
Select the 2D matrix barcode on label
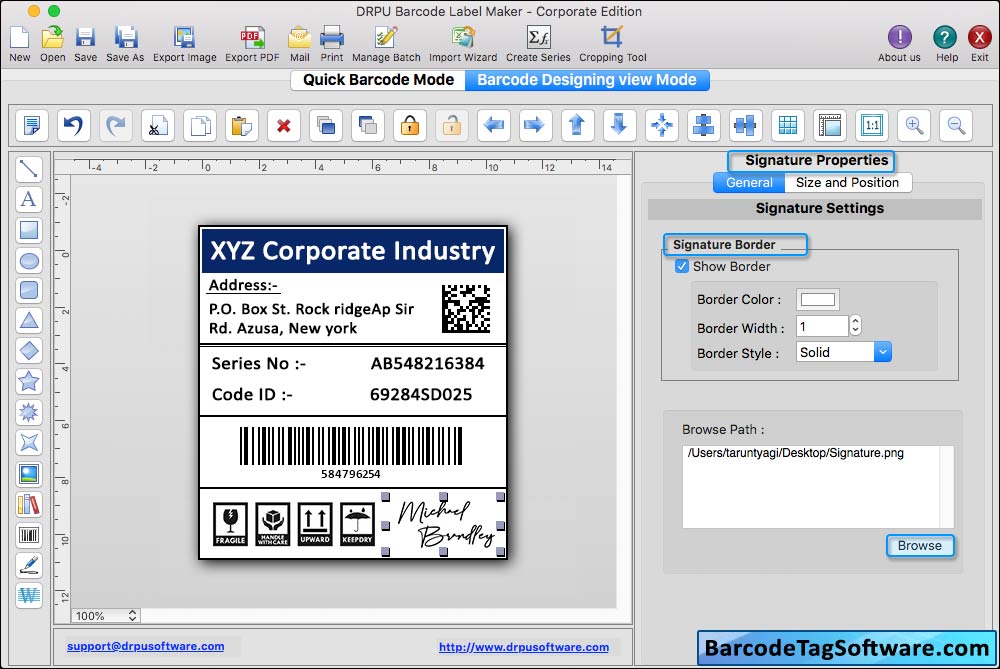coord(466,309)
